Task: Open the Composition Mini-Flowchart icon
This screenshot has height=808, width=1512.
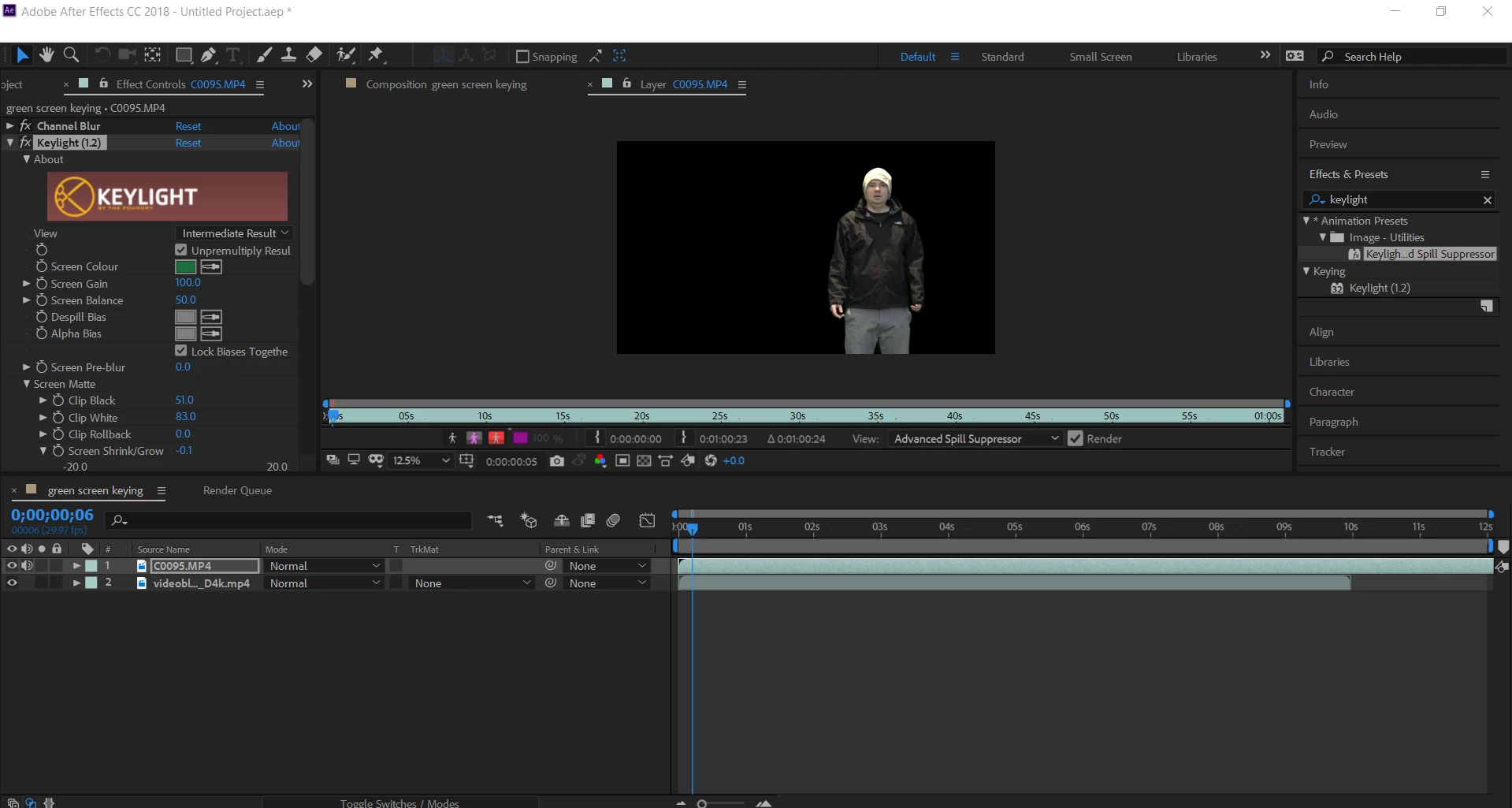Action: pyautogui.click(x=495, y=520)
